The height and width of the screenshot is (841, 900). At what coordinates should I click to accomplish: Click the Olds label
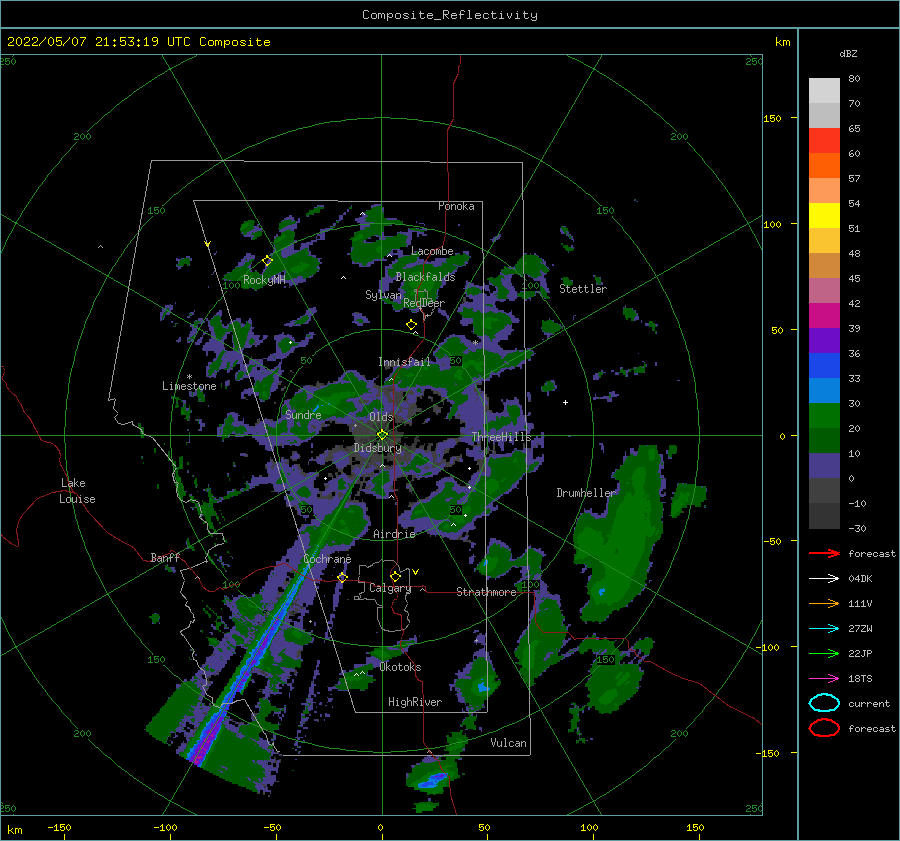pos(381,416)
